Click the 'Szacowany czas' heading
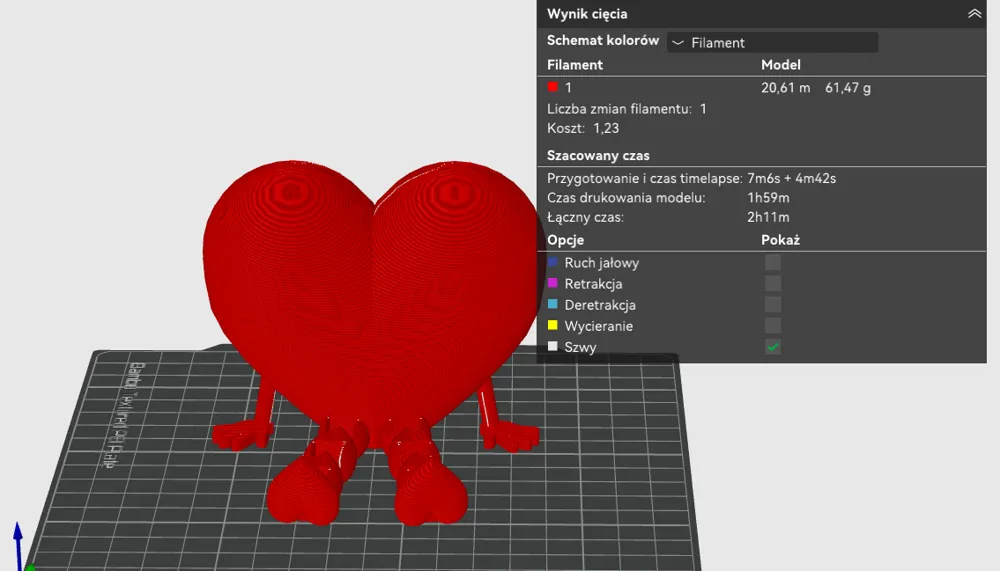1000x571 pixels. [598, 156]
